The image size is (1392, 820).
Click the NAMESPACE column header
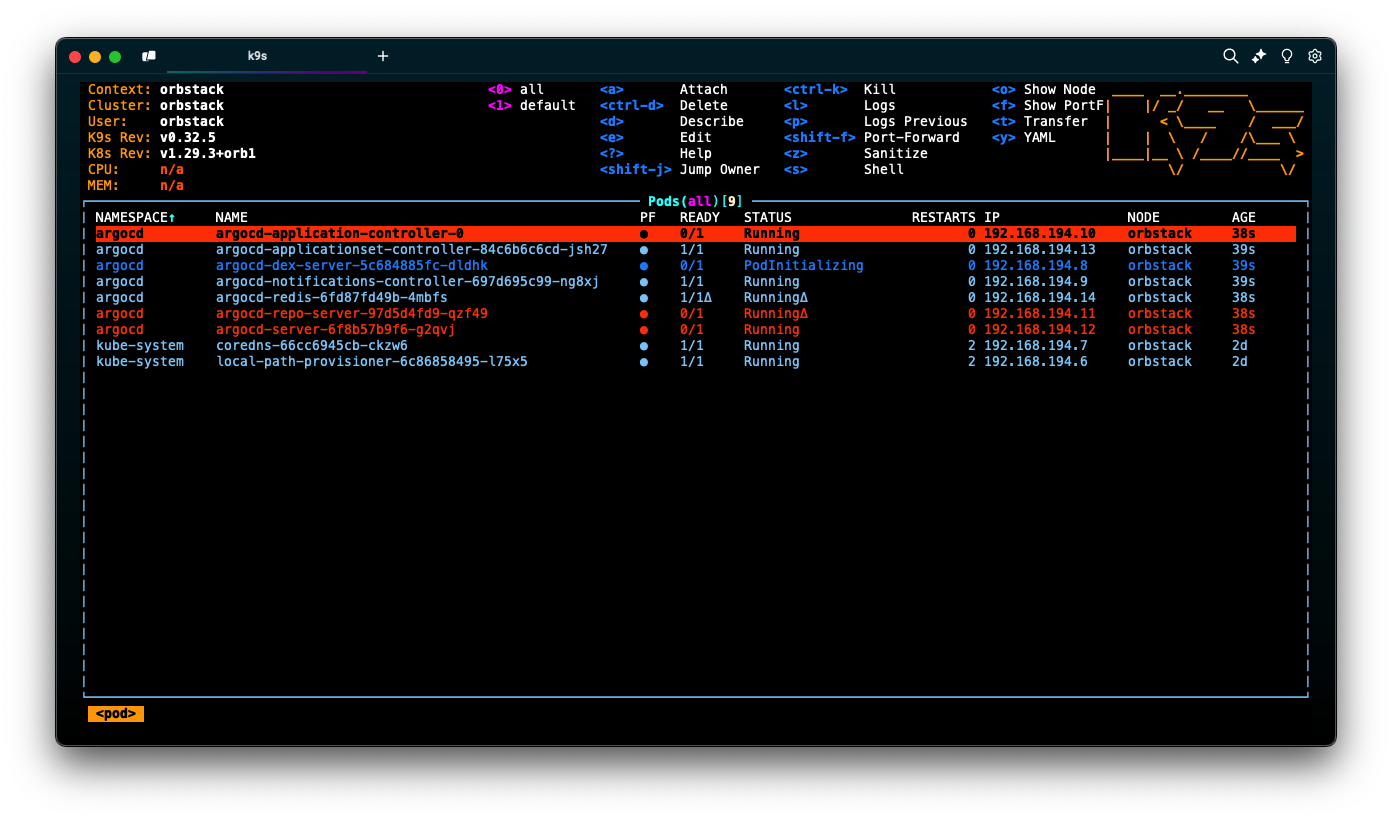pos(135,218)
